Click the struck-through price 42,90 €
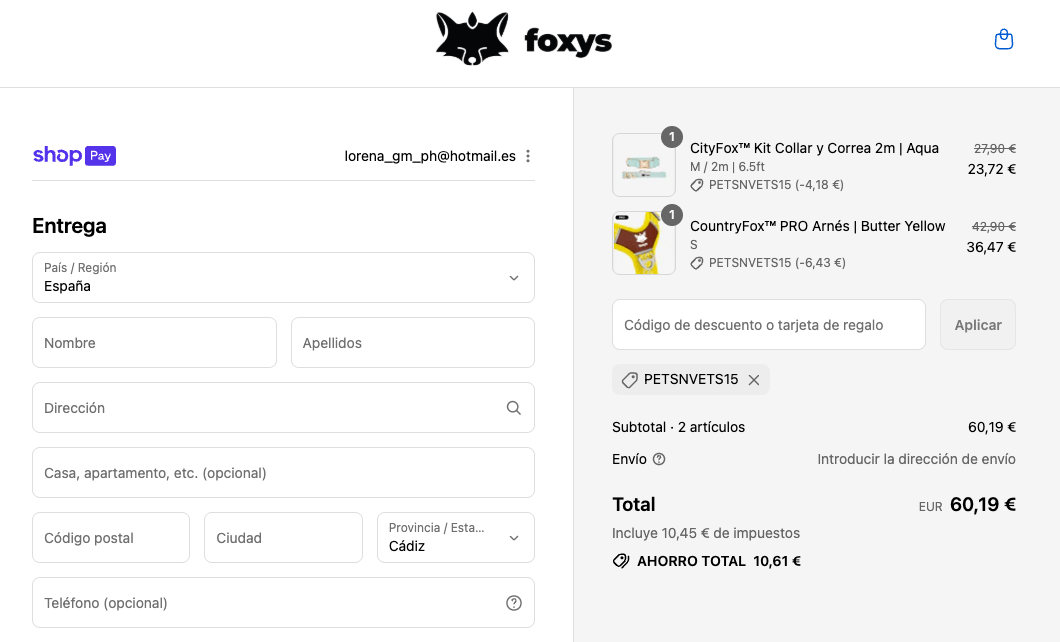This screenshot has width=1060, height=642. pos(994,226)
